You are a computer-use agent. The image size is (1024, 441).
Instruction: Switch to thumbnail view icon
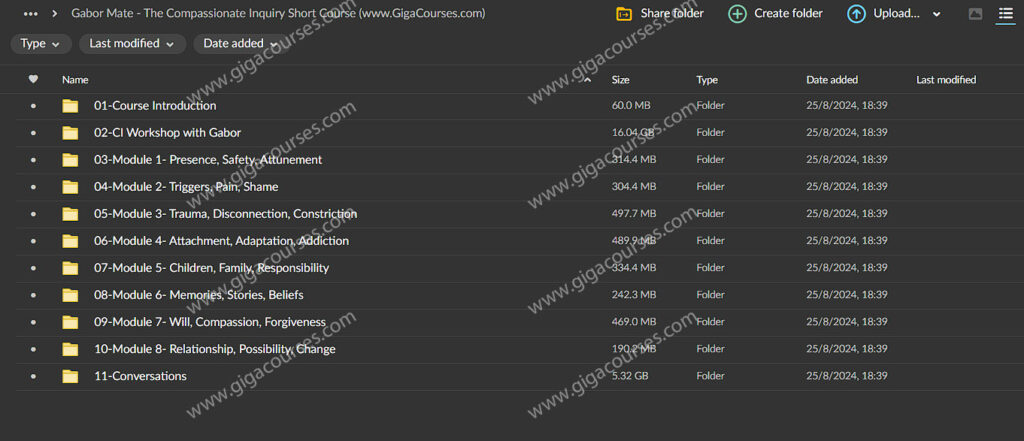(976, 14)
